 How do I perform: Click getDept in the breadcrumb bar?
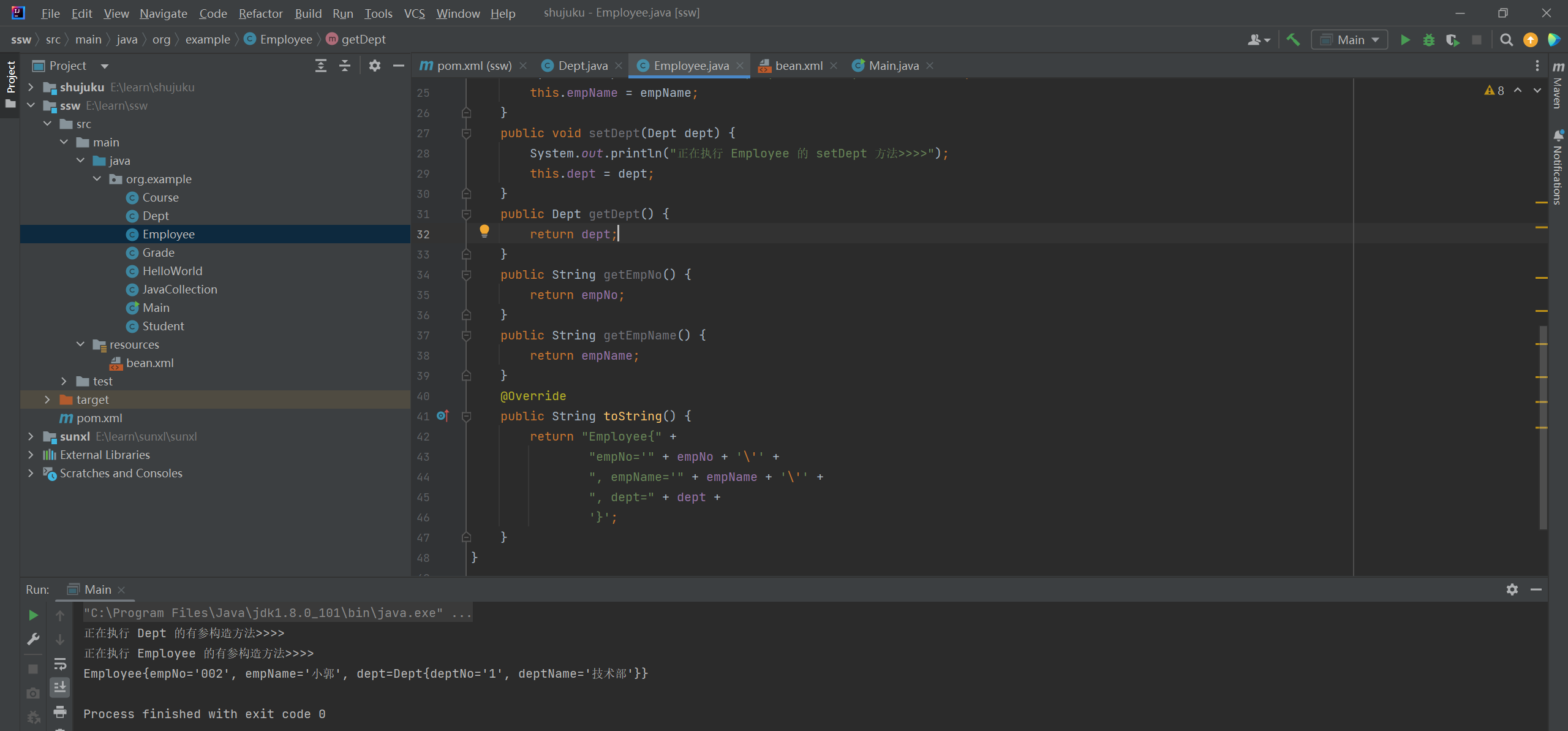pyautogui.click(x=363, y=39)
